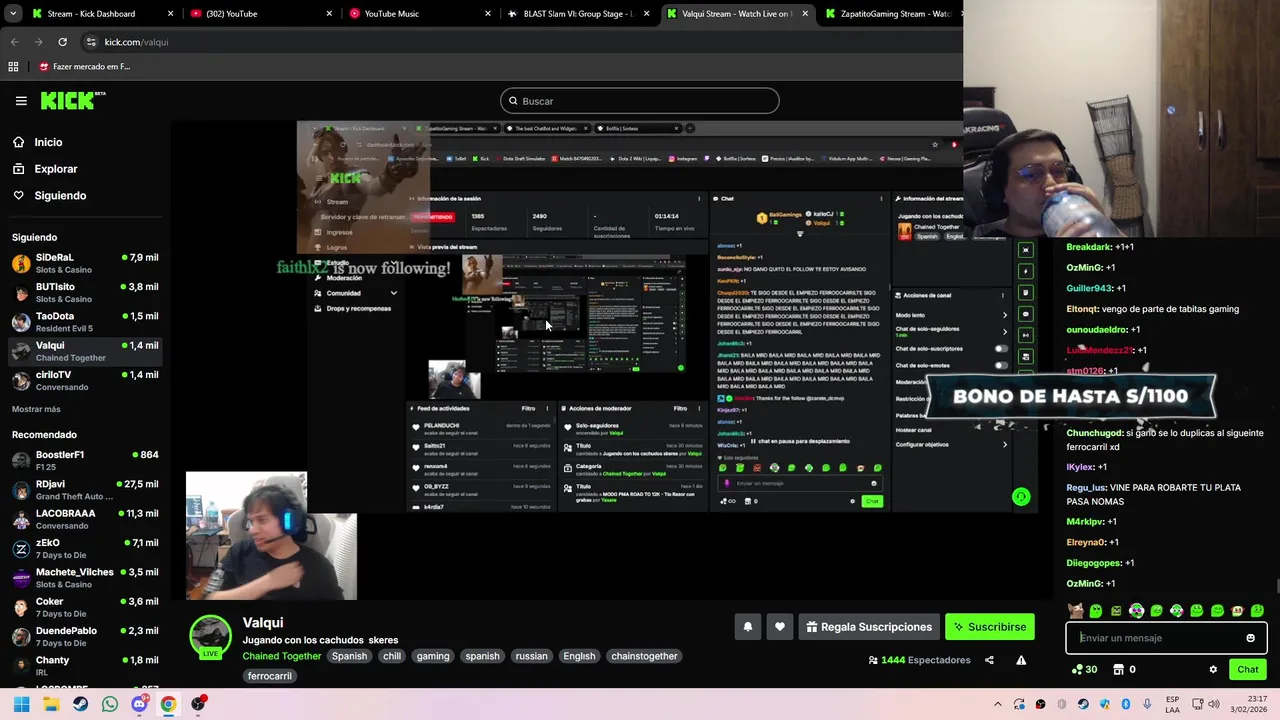Screen dimensions: 1280x720
Task: Open Fazer mercado bookmark
Action: [84, 67]
